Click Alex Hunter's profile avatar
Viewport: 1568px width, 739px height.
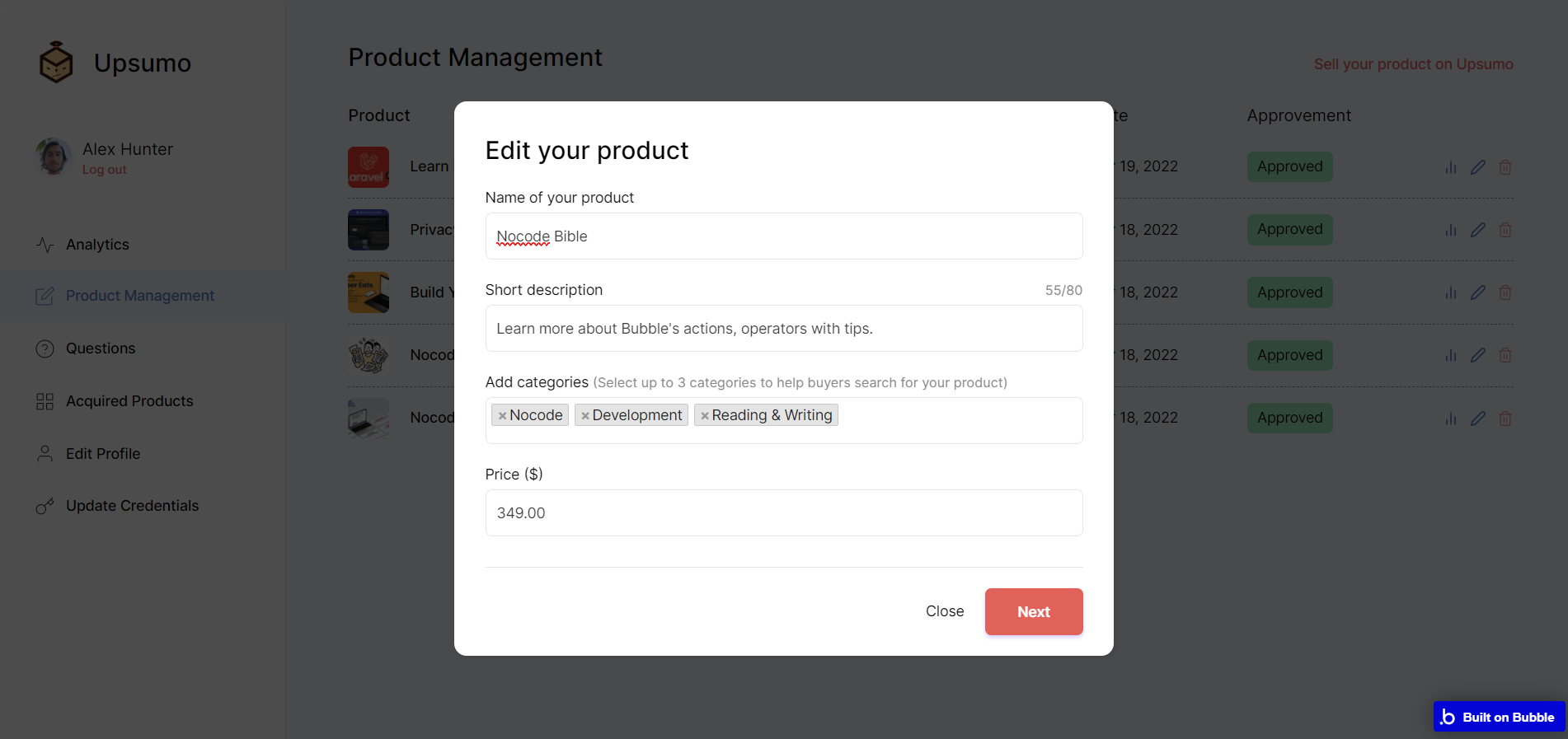54,157
